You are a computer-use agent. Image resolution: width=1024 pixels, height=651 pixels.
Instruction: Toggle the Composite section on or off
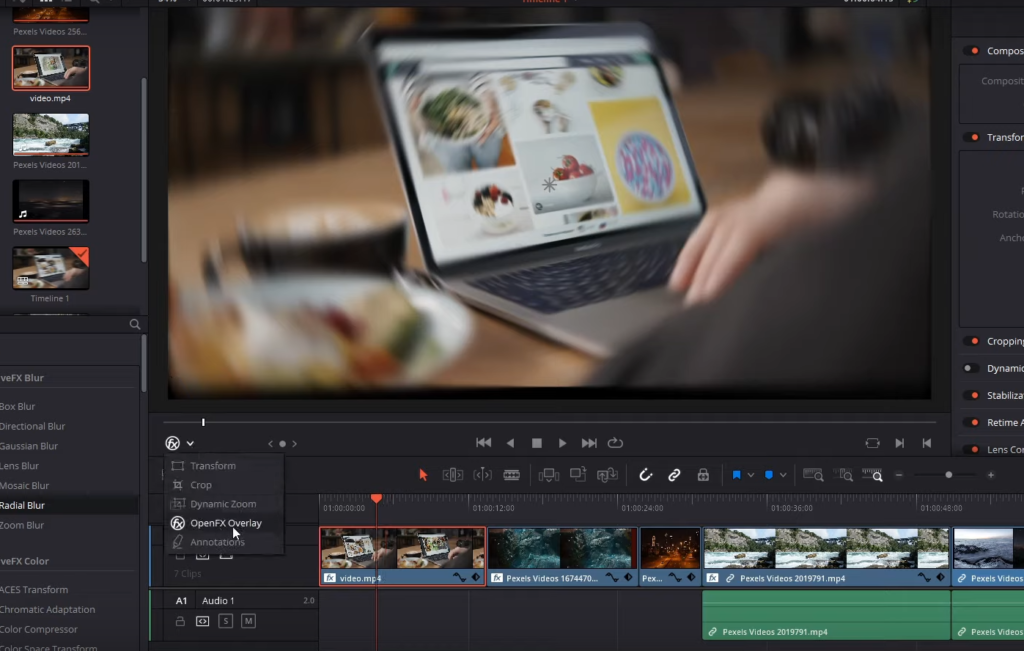click(971, 51)
